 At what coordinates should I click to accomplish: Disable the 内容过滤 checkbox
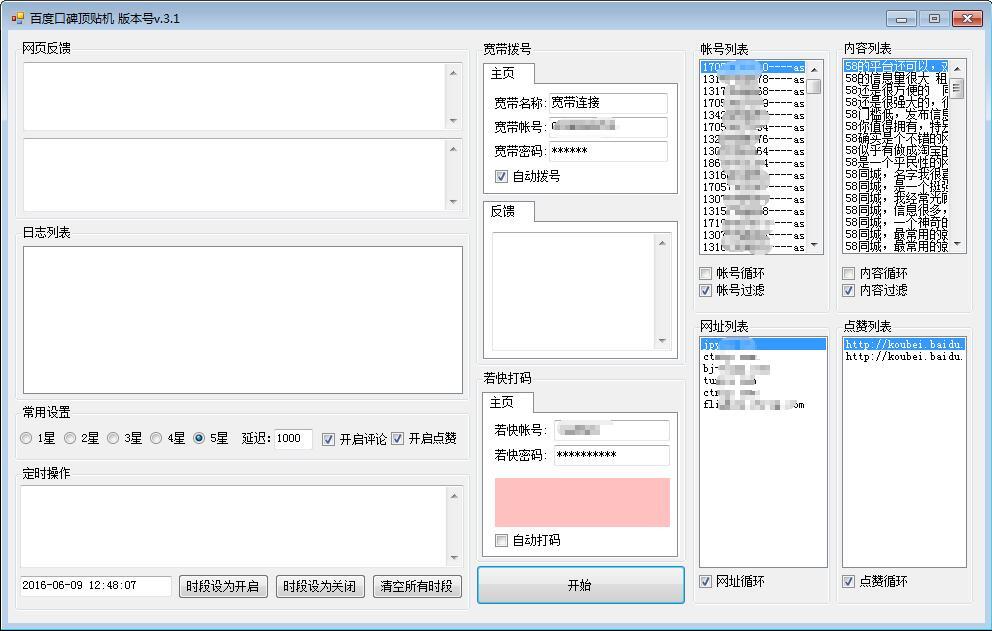pyautogui.click(x=848, y=291)
